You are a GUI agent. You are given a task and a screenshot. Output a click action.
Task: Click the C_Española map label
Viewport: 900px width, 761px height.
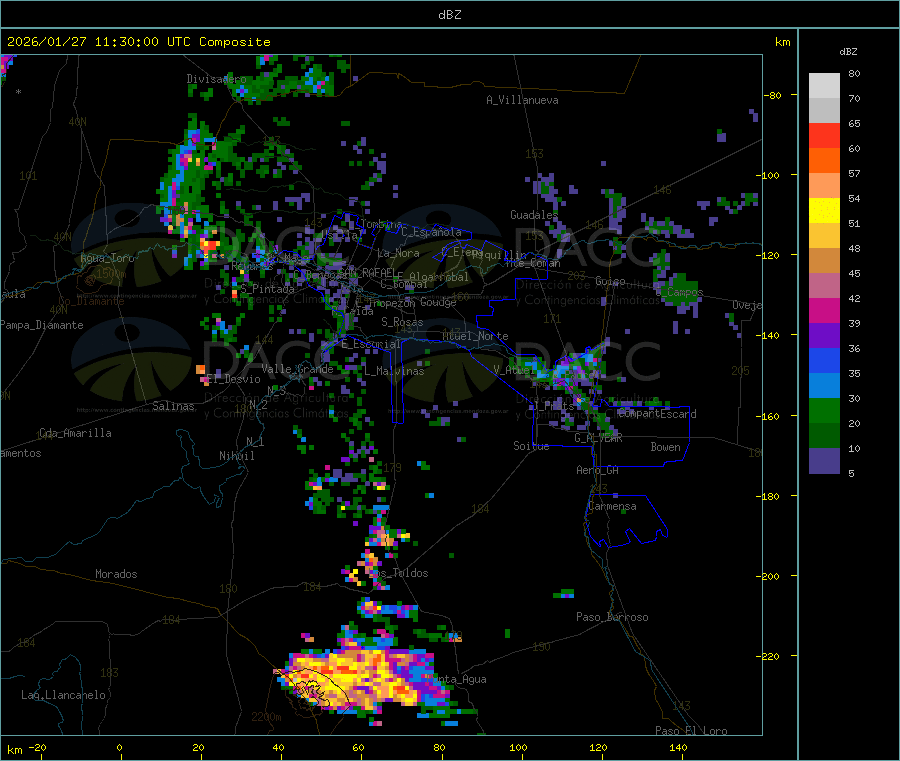(x=431, y=232)
